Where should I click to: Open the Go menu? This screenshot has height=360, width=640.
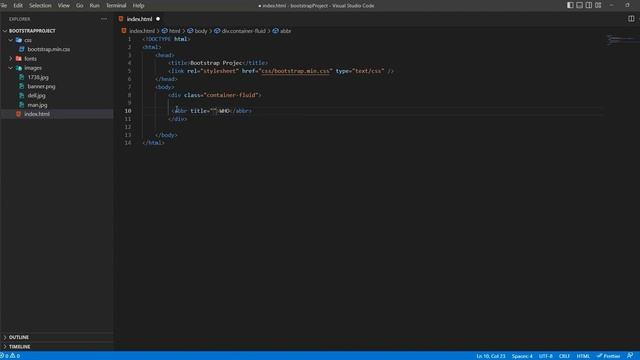click(x=80, y=6)
